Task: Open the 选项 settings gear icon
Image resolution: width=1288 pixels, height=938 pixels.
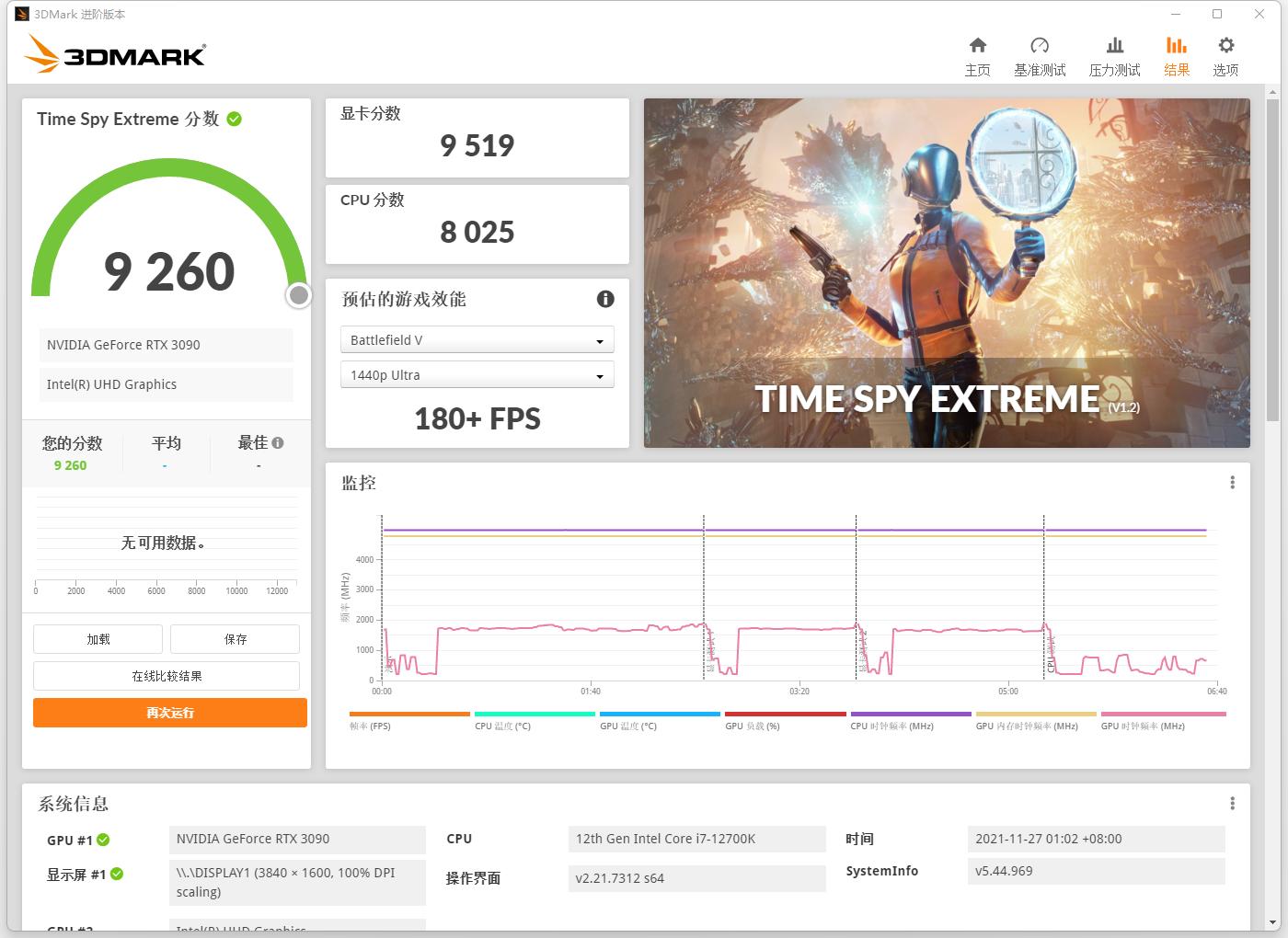Action: (x=1225, y=53)
